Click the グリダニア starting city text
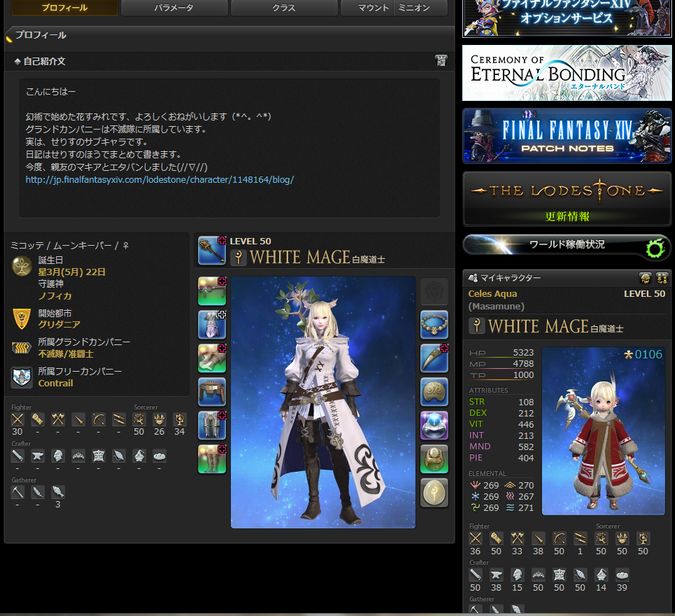The width and height of the screenshot is (675, 616). coord(59,324)
